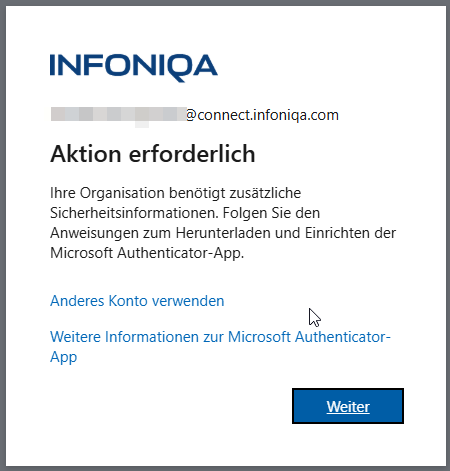Viewport: 450px width, 471px height.
Task: Open 'Weitere Informationen zur Microsoft Authenticator' link
Action: tap(220, 346)
